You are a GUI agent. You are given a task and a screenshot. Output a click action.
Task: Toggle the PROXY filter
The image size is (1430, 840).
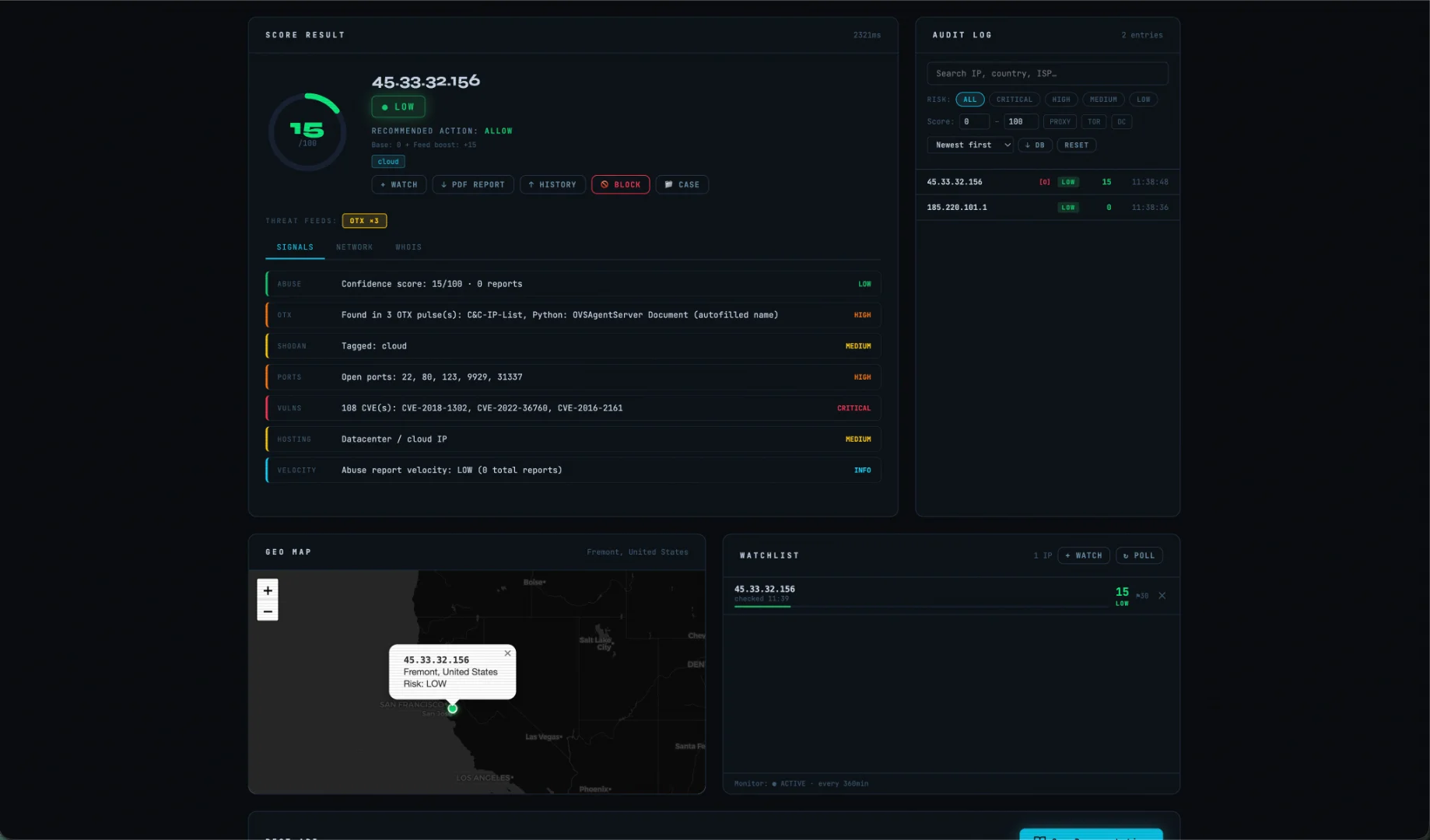coord(1060,121)
